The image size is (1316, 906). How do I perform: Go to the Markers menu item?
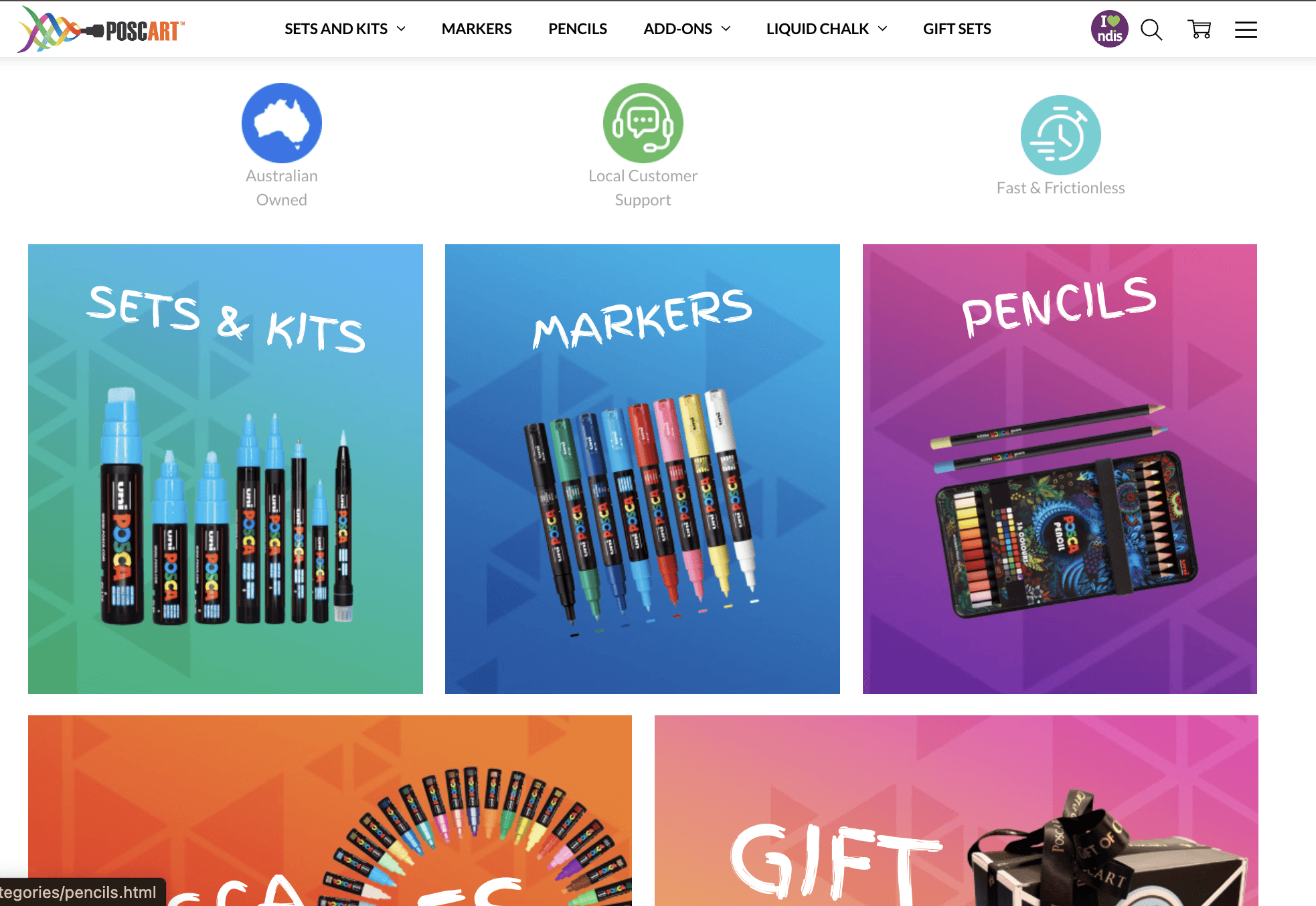click(x=477, y=29)
